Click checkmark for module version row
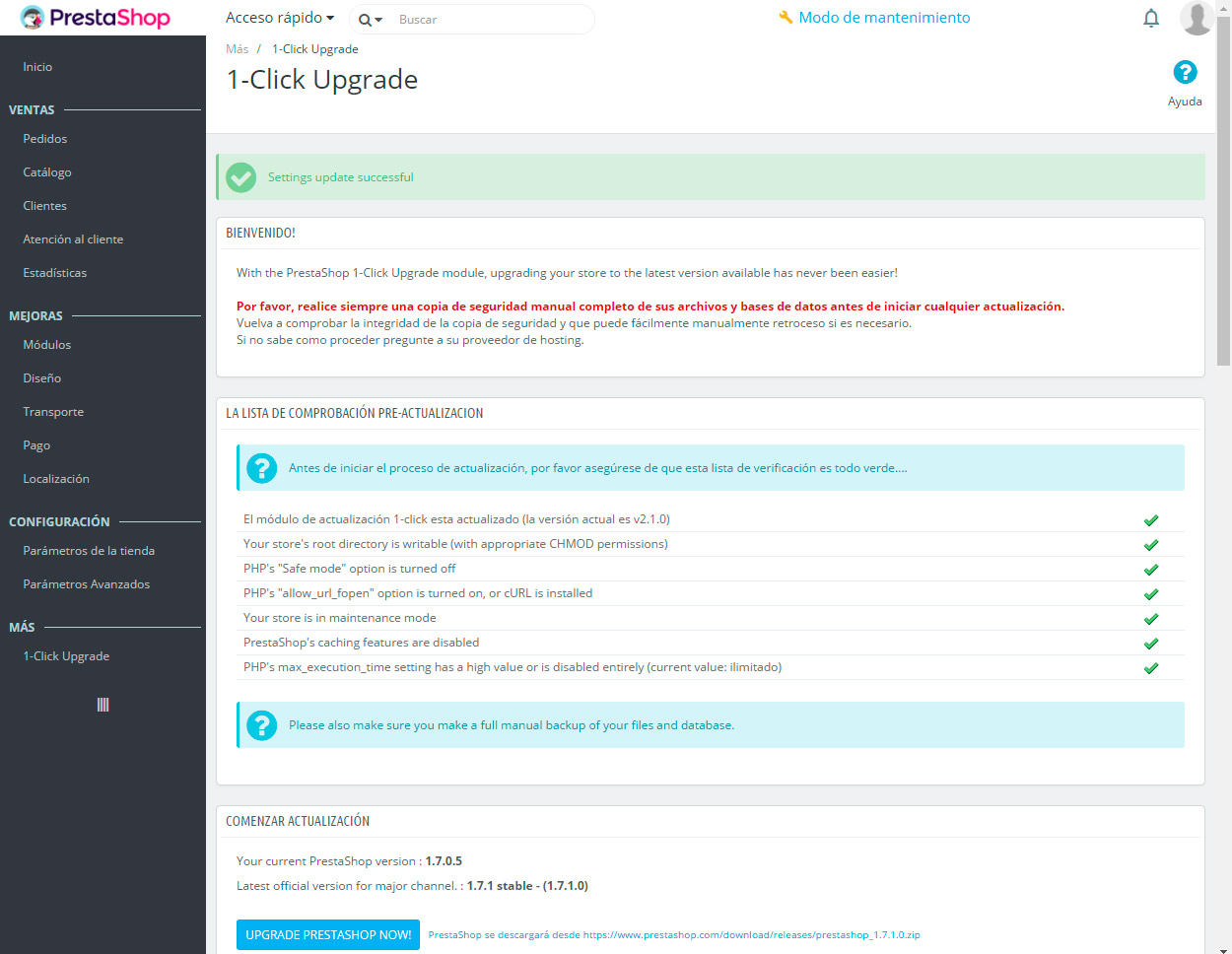 (x=1150, y=520)
